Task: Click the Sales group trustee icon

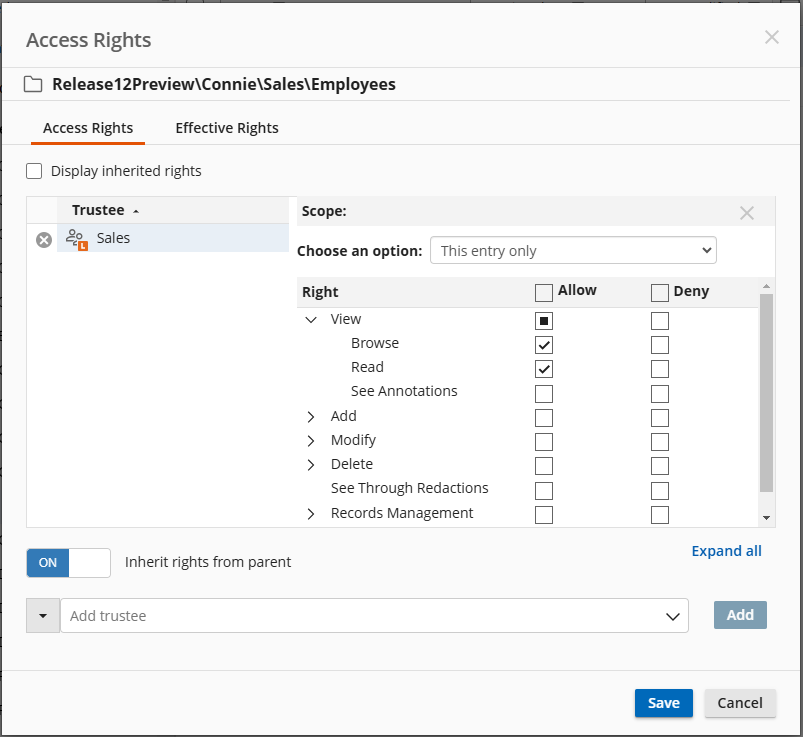Action: (x=75, y=239)
